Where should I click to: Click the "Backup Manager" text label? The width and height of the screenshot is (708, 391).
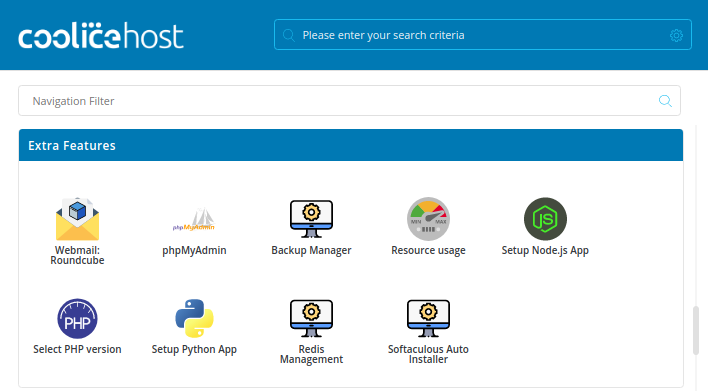click(x=311, y=250)
